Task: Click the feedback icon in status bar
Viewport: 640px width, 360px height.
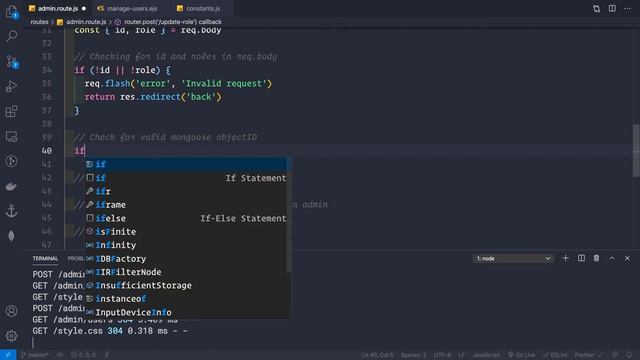Action: pos(615,355)
